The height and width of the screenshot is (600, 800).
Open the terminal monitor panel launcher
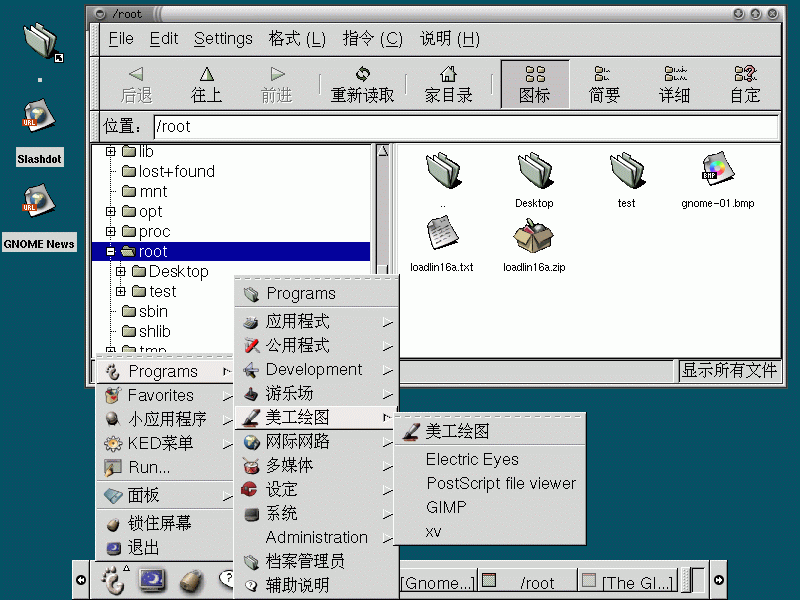[152, 580]
